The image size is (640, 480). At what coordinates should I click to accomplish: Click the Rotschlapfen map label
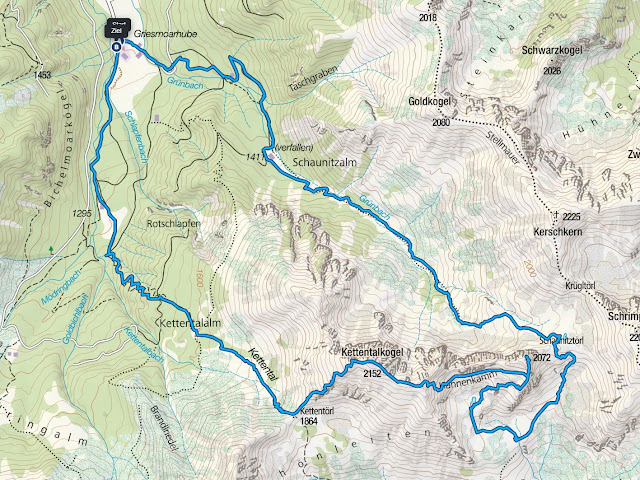pyautogui.click(x=173, y=224)
